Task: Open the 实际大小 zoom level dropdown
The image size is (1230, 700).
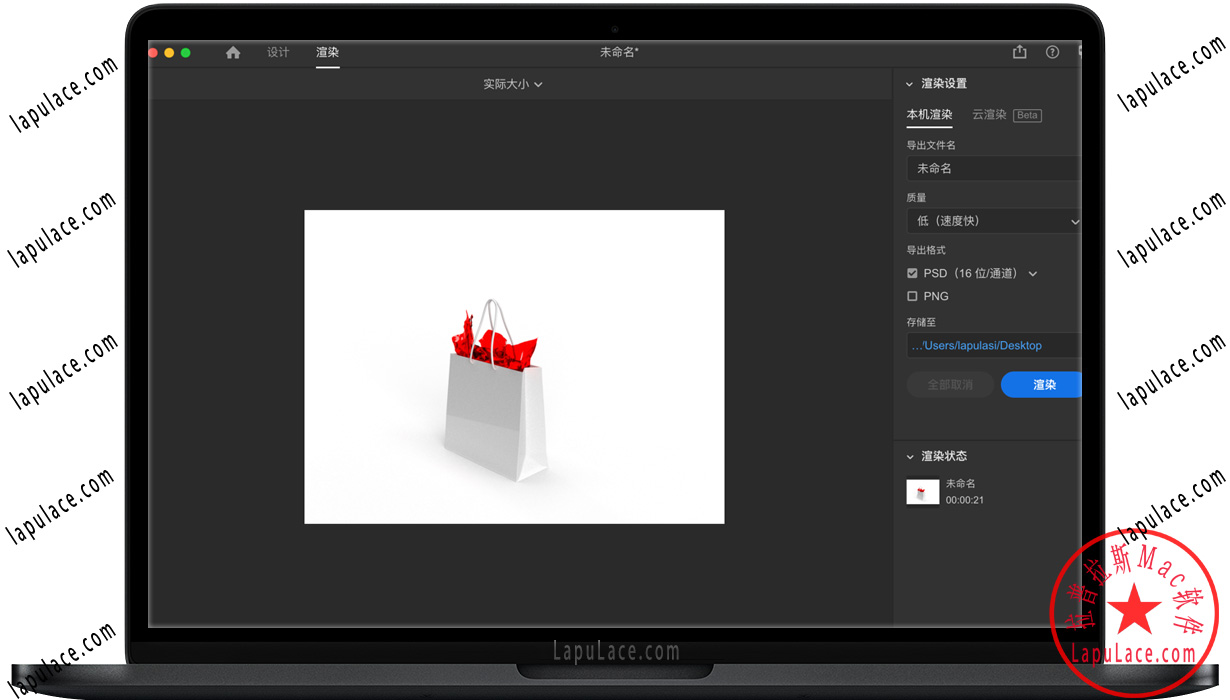Action: [x=513, y=84]
